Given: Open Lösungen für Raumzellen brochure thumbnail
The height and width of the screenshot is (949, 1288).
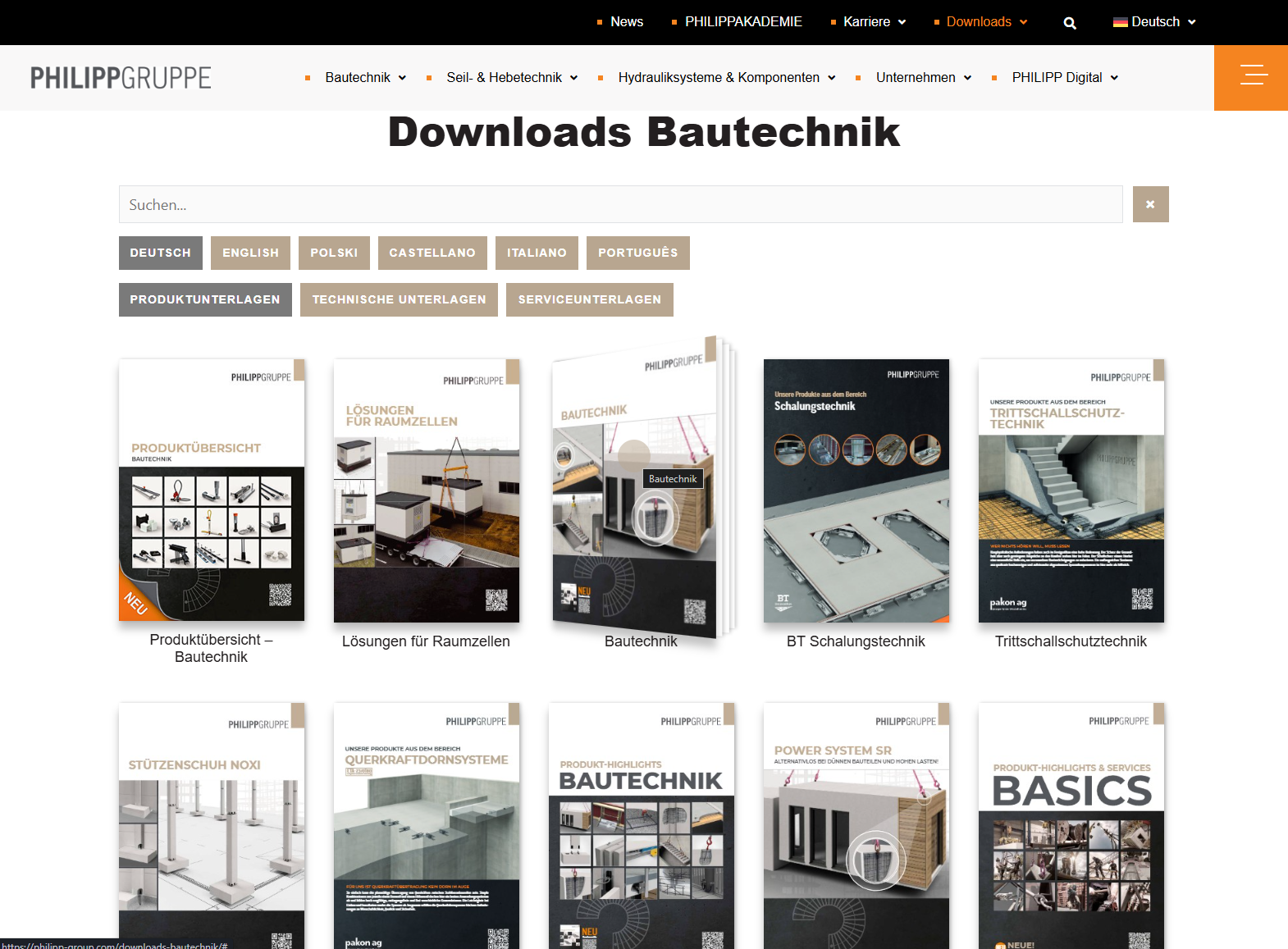Looking at the screenshot, I should coord(426,490).
